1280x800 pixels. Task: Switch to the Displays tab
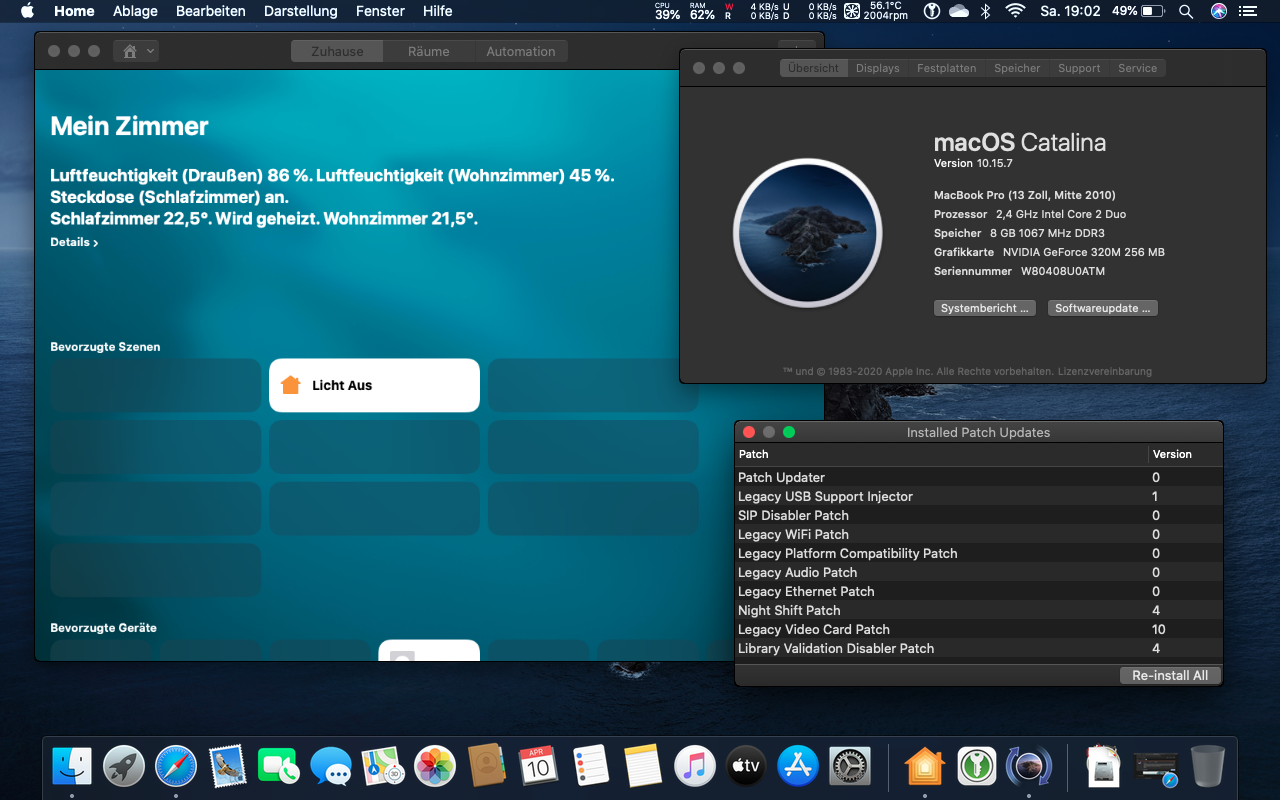[878, 68]
